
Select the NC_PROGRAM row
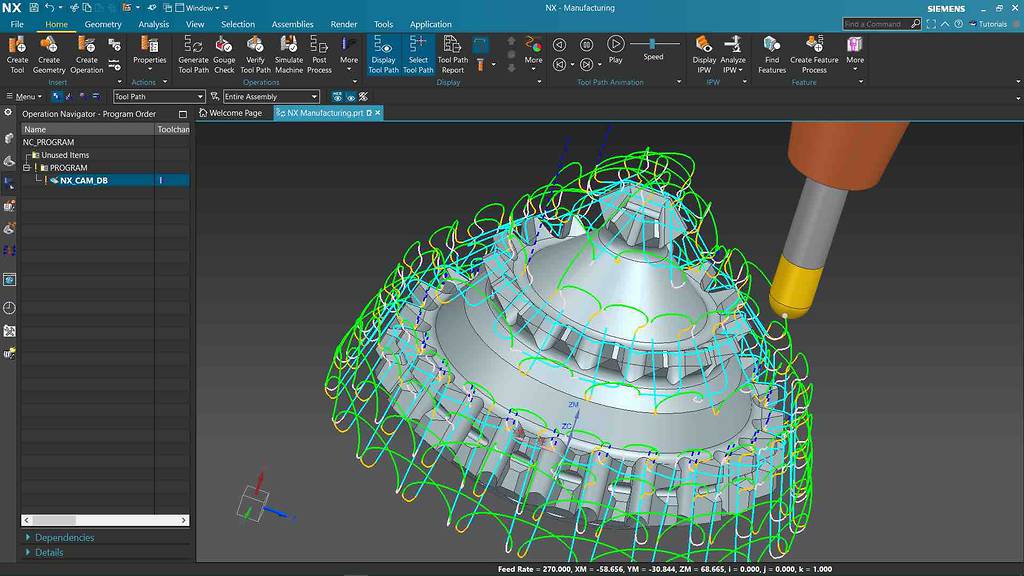(x=48, y=142)
